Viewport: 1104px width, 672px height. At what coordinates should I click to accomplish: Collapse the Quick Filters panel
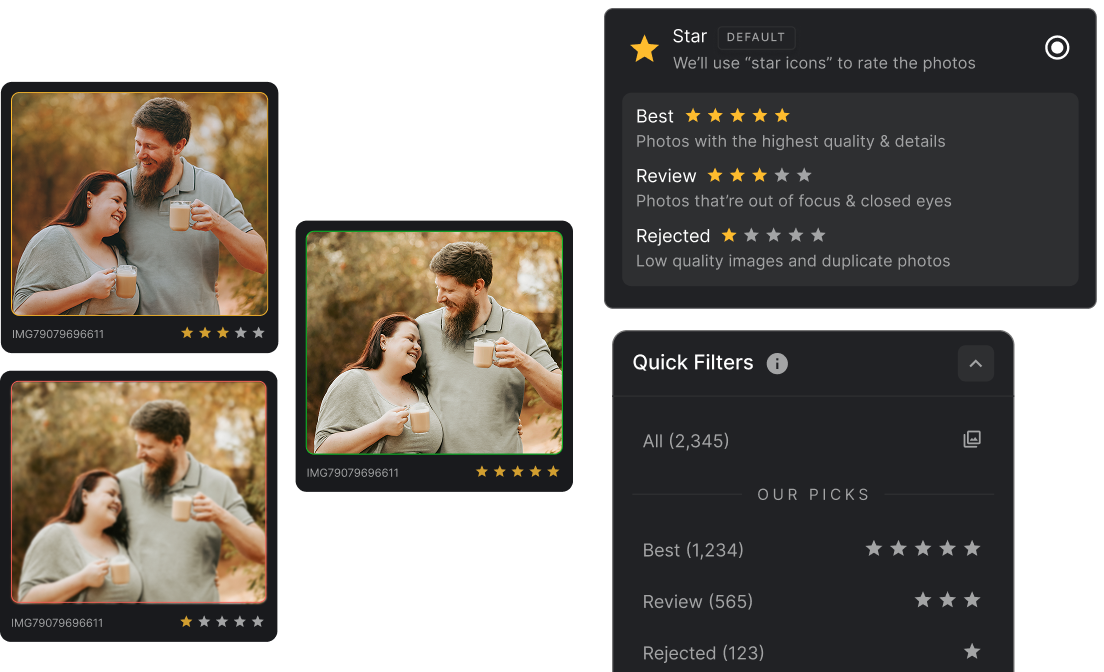[x=975, y=364]
